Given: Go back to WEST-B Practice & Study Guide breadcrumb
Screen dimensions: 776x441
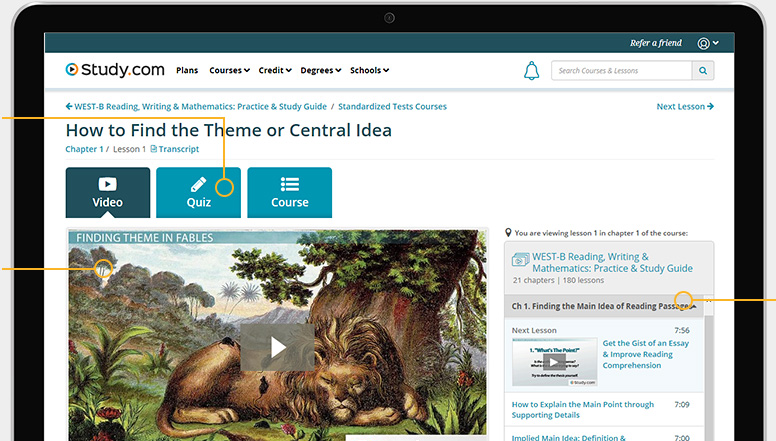Looking at the screenshot, I should [x=196, y=106].
